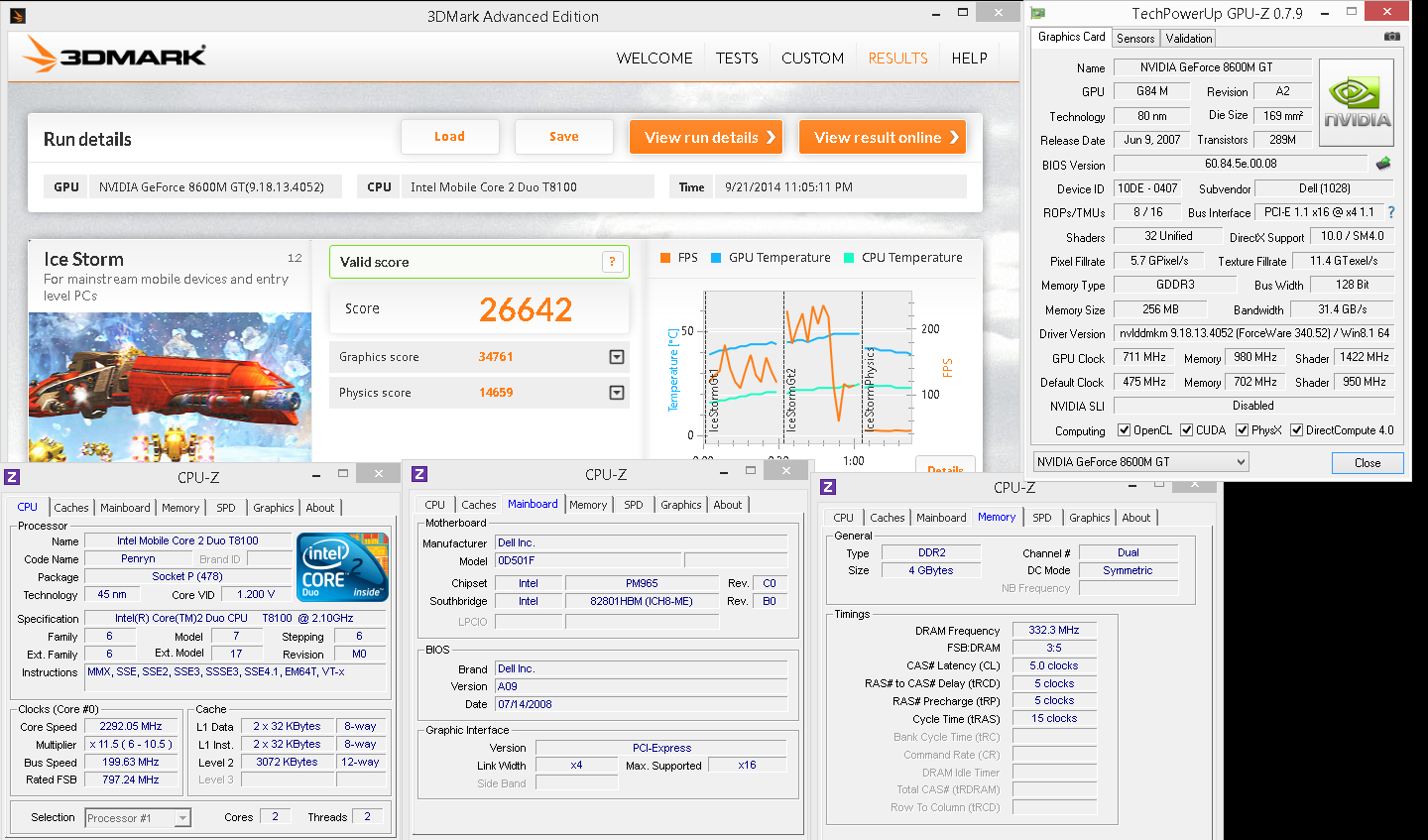Click the Intel Core 2 Duo logo in CPU-Z
The image size is (1428, 840).
[x=342, y=567]
